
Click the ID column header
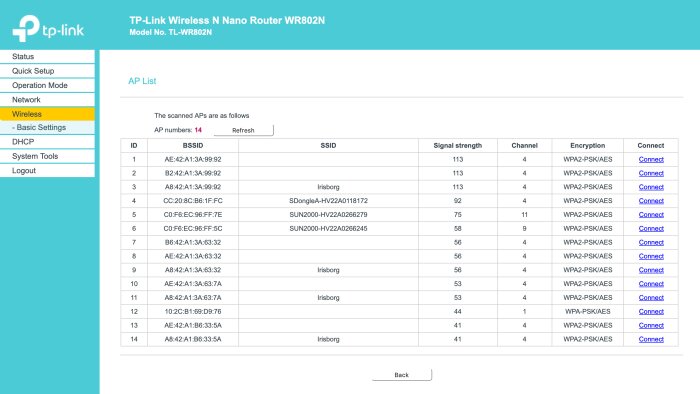click(134, 145)
